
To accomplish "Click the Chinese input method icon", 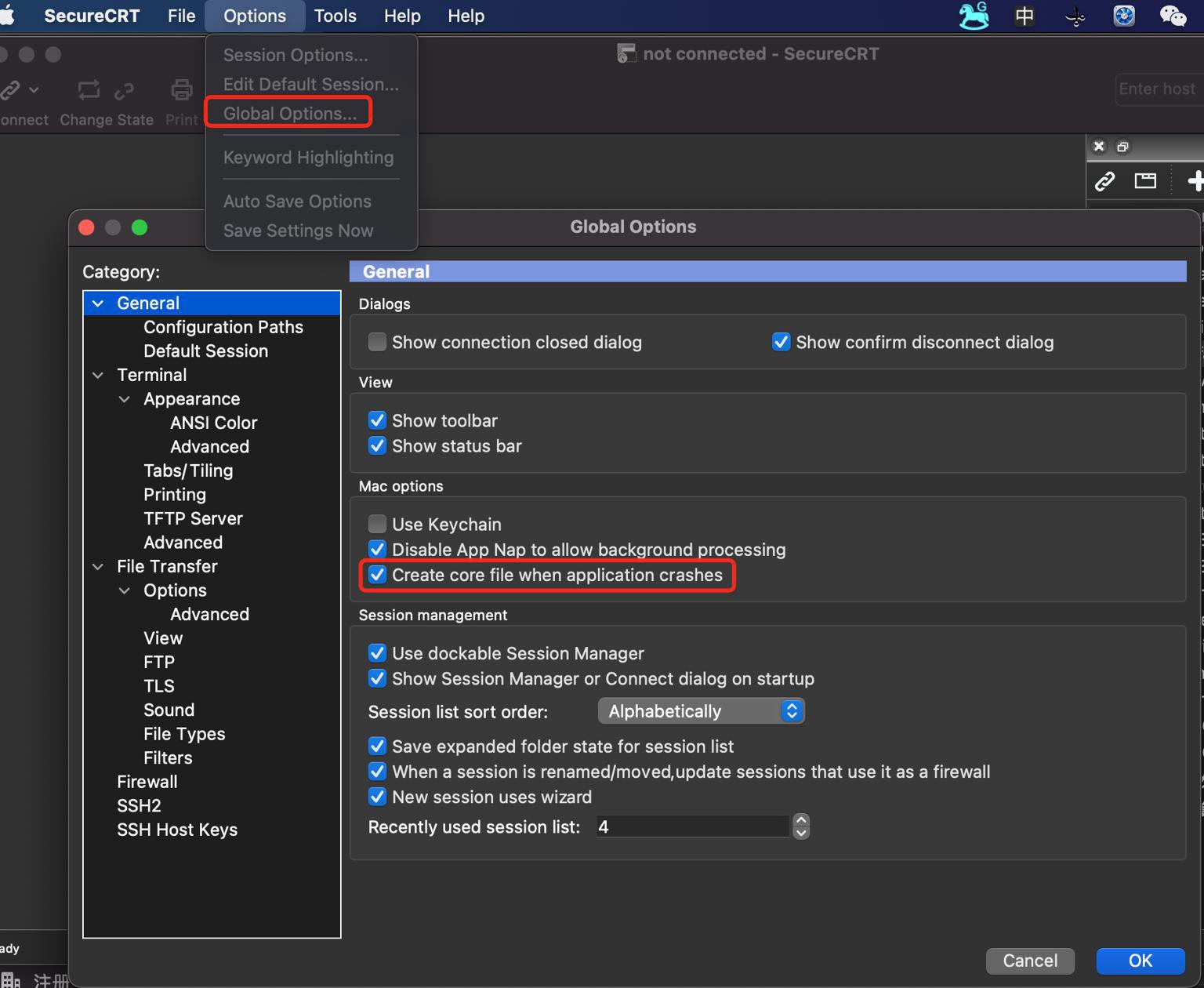I will (1024, 16).
